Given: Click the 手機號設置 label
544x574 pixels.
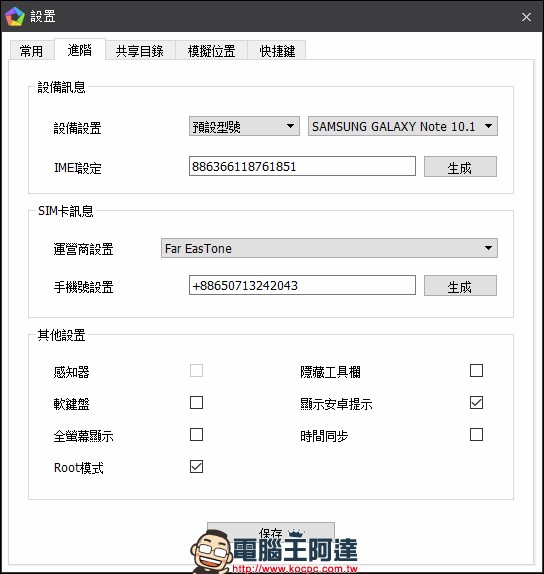Looking at the screenshot, I should click(83, 287).
